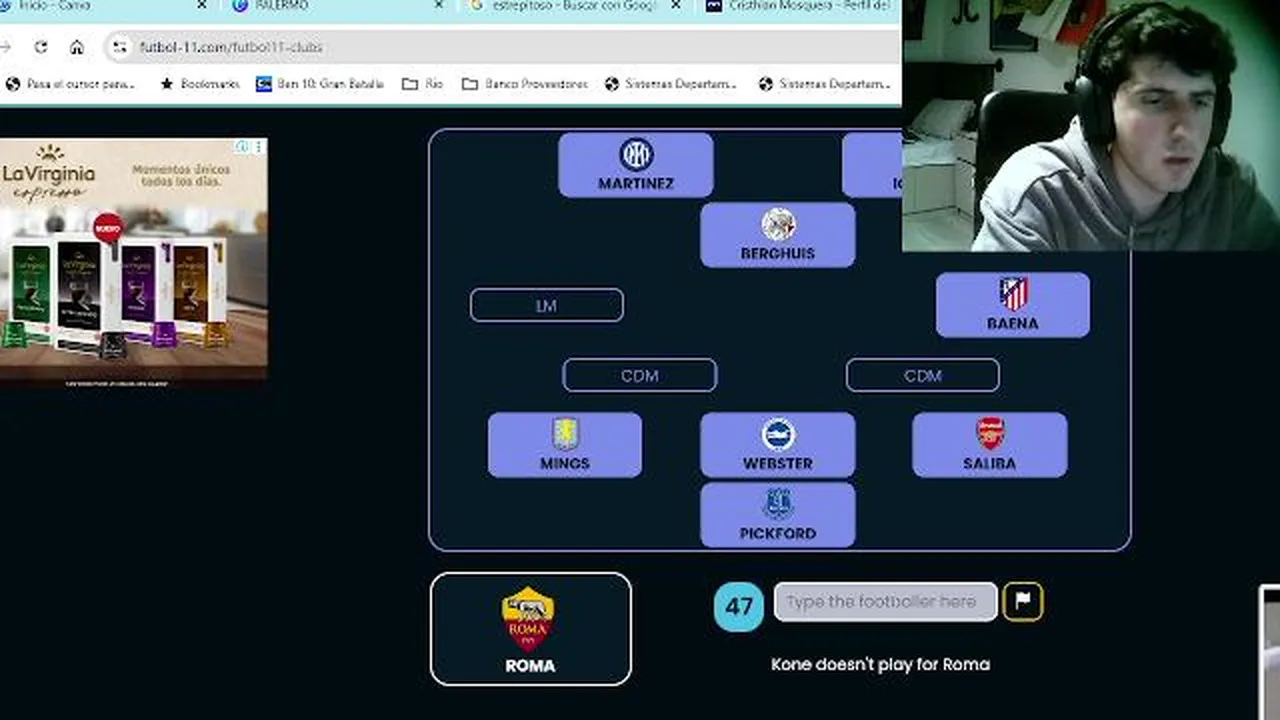Click the streamer webcam overlay
Screen dimensions: 1280x720
pos(1091,125)
